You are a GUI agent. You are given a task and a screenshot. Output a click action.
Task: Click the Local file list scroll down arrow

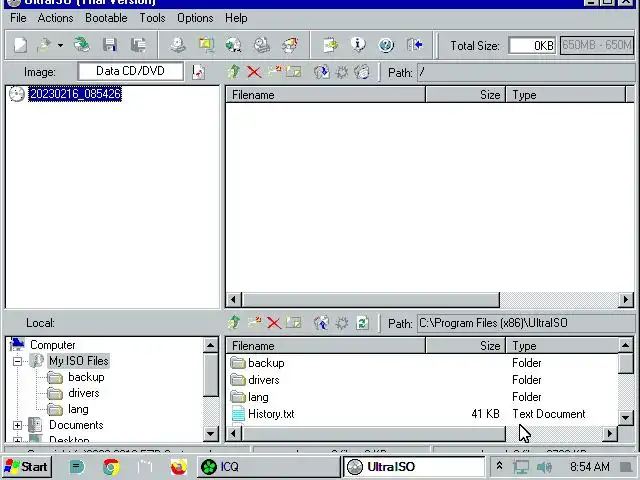[626, 418]
